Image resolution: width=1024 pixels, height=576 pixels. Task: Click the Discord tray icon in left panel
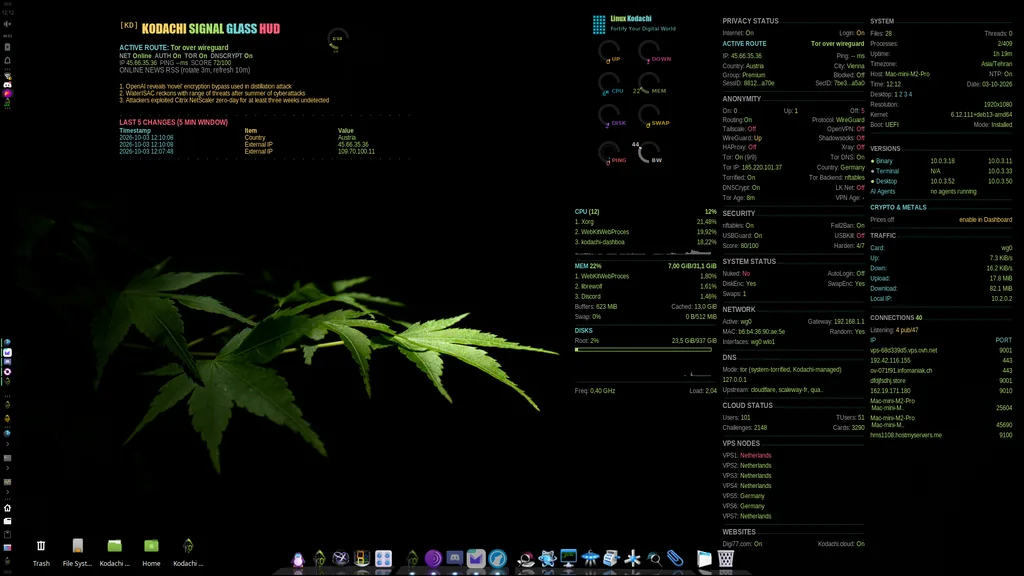point(7,85)
